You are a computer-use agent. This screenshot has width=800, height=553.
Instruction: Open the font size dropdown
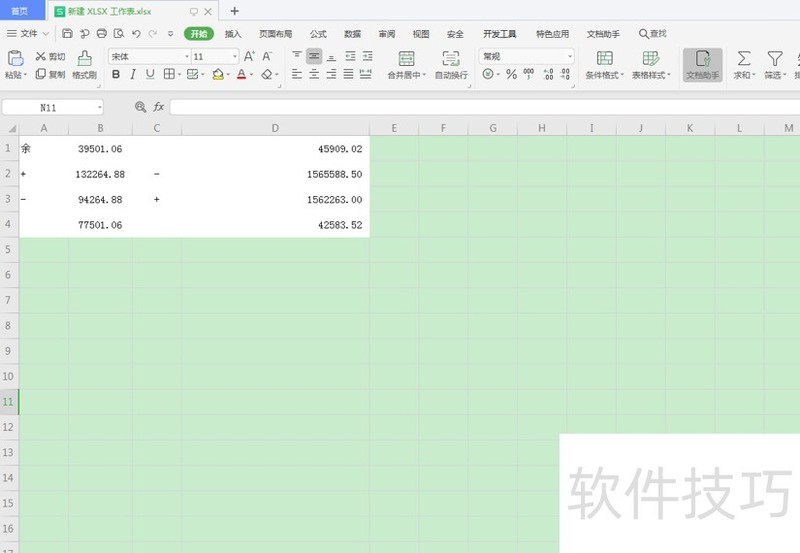click(235, 56)
